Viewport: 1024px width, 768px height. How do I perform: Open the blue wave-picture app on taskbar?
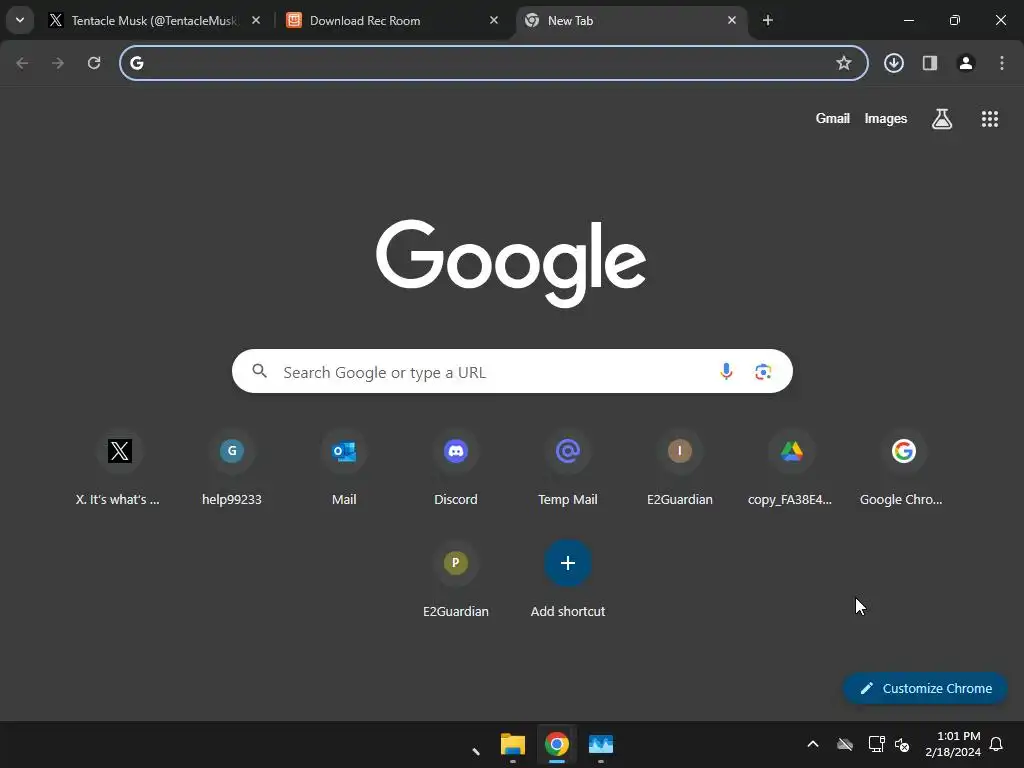click(x=601, y=744)
